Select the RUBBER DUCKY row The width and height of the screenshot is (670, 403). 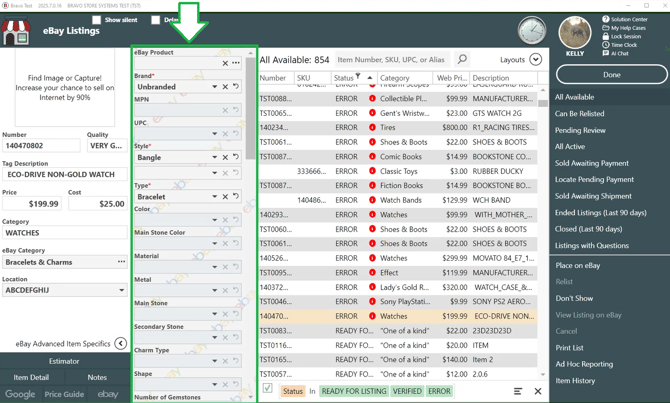pyautogui.click(x=397, y=171)
